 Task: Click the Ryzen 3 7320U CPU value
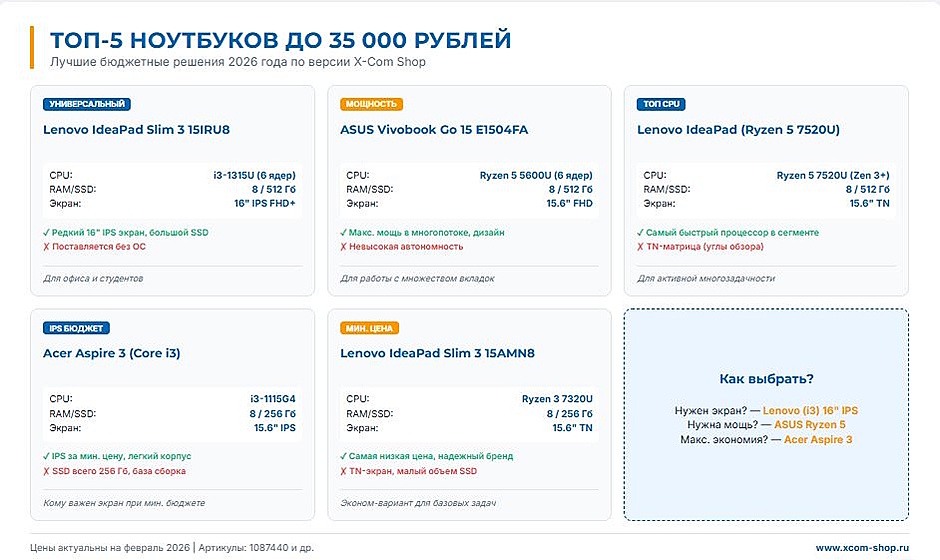557,399
